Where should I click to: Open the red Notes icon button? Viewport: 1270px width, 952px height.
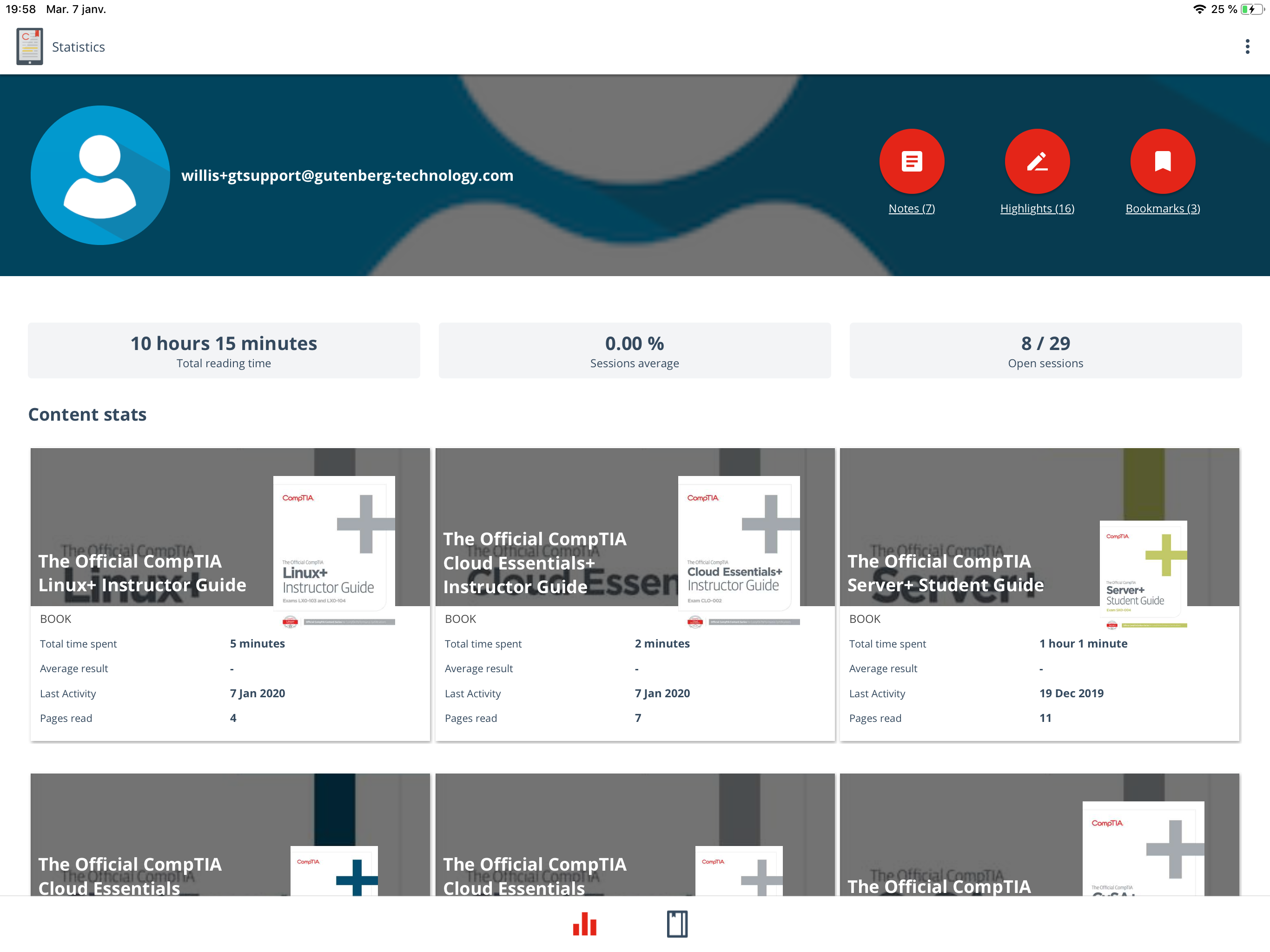coord(912,161)
